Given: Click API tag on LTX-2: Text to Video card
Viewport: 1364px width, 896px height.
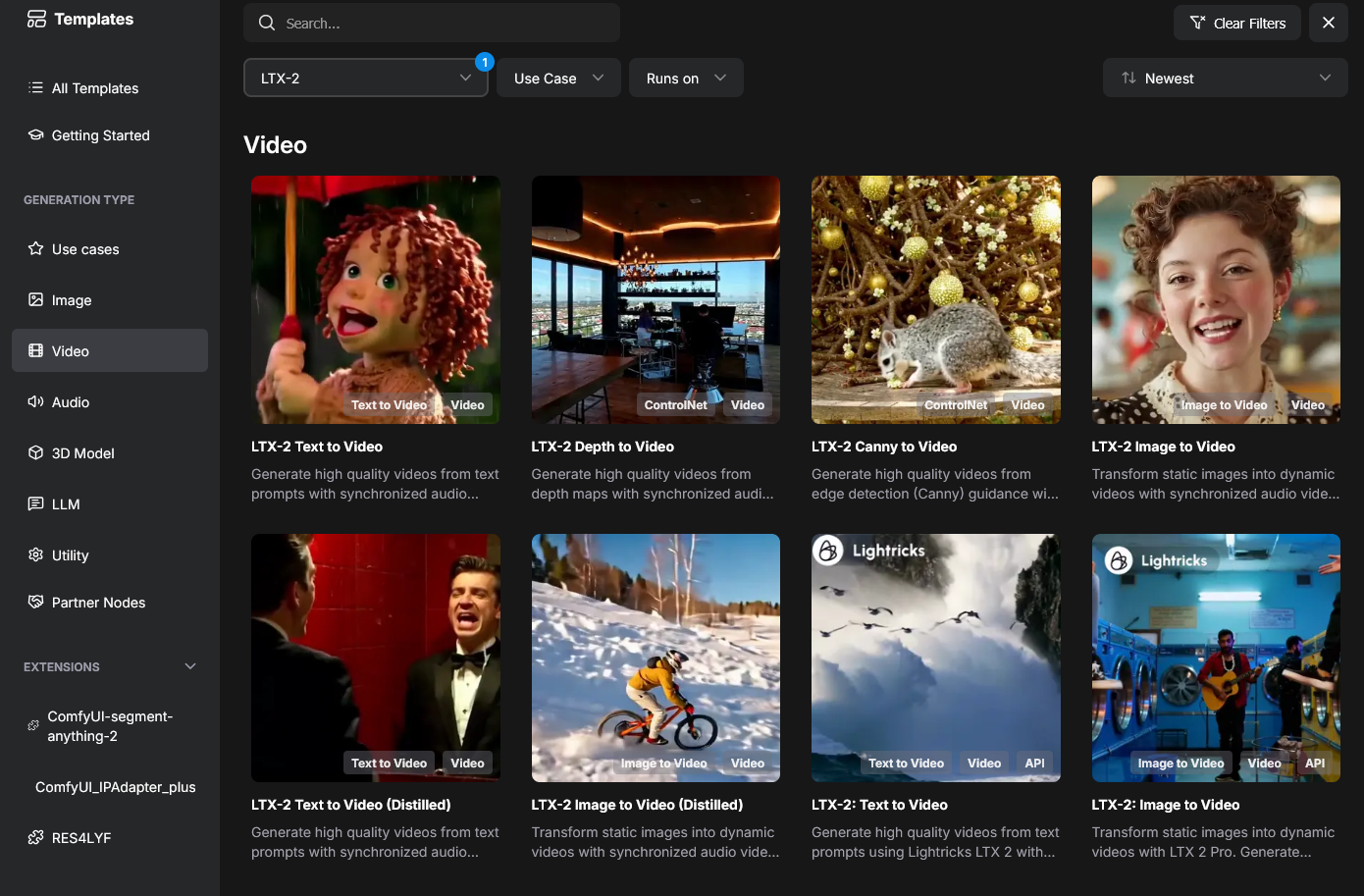Looking at the screenshot, I should pyautogui.click(x=1034, y=763).
